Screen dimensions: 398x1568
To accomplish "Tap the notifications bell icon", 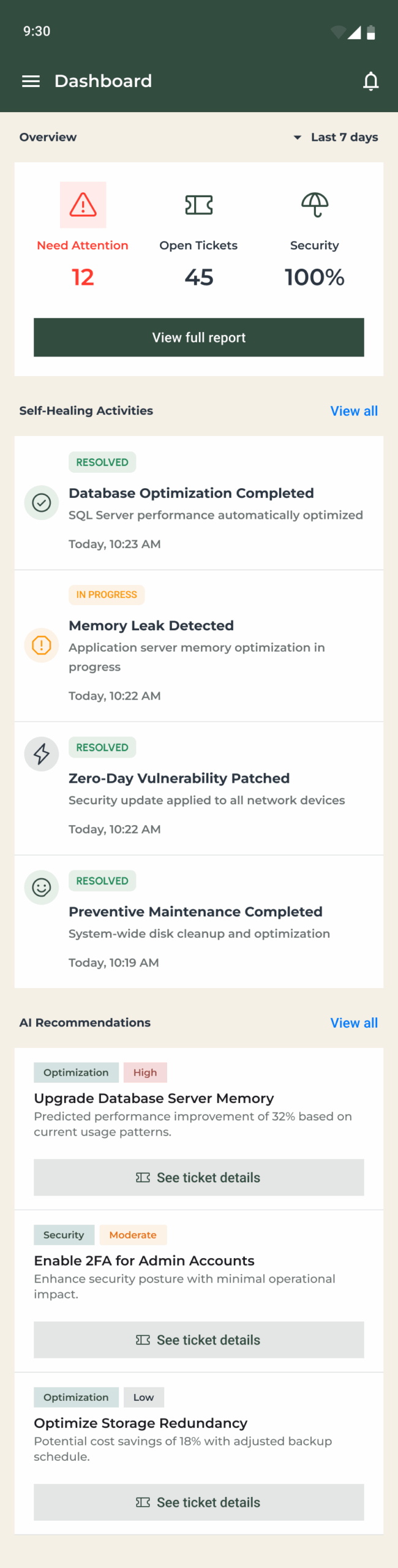I will tap(370, 81).
